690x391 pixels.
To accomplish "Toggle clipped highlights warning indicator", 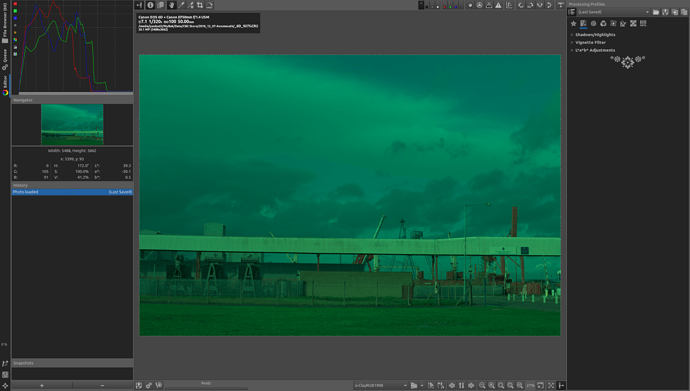I will (498, 5).
